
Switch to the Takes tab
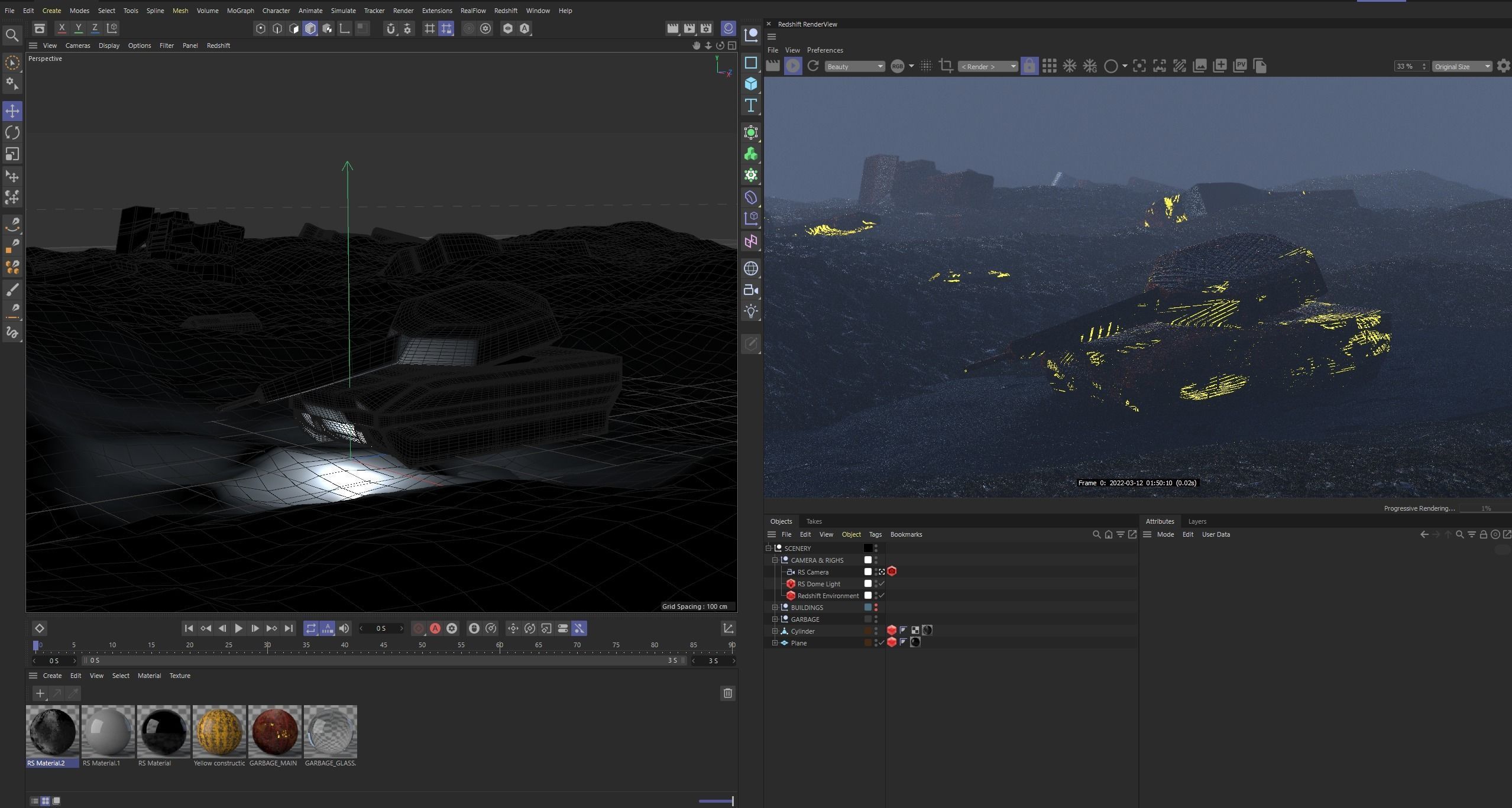coord(814,521)
